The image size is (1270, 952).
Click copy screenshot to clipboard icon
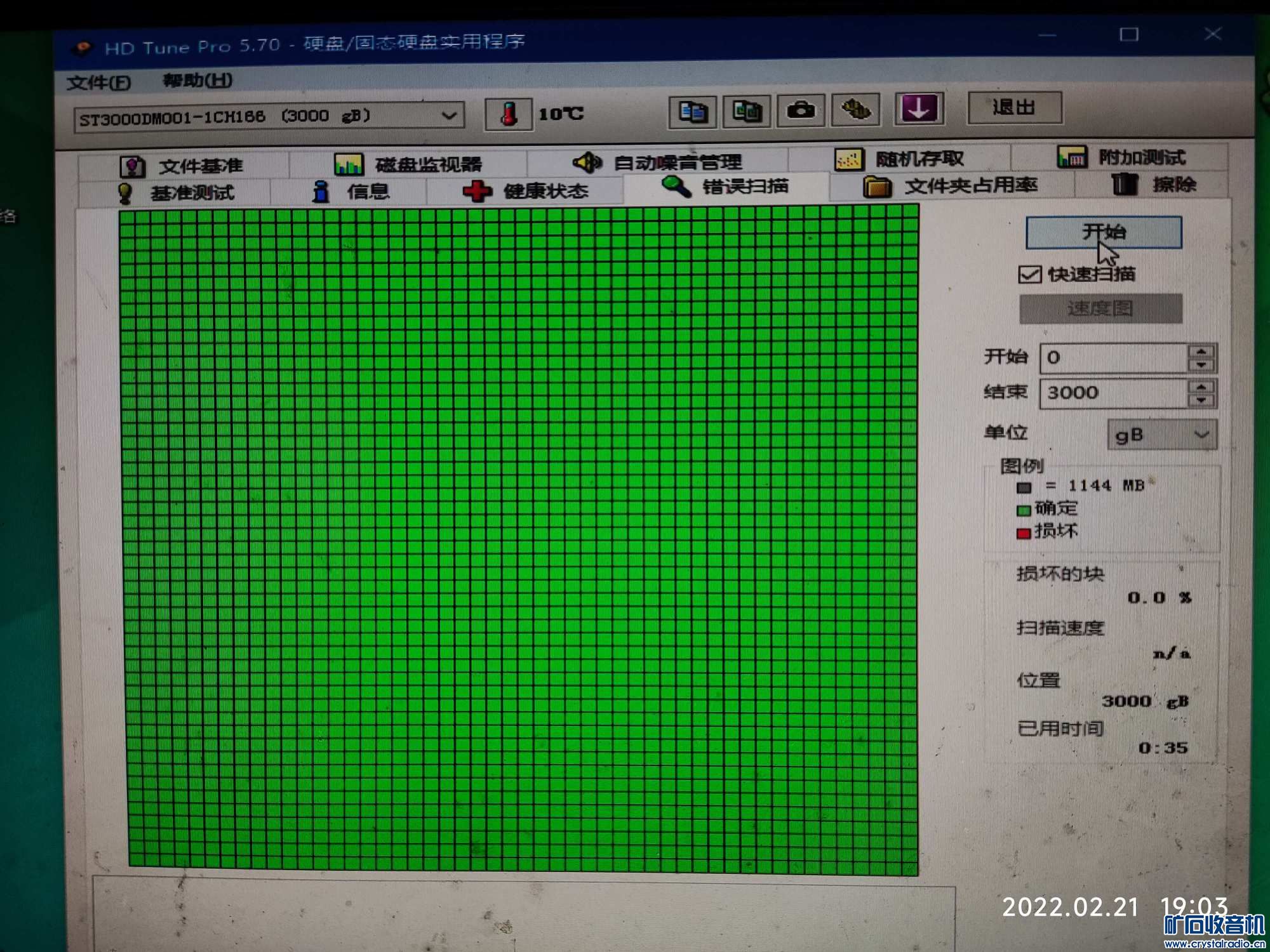click(747, 112)
